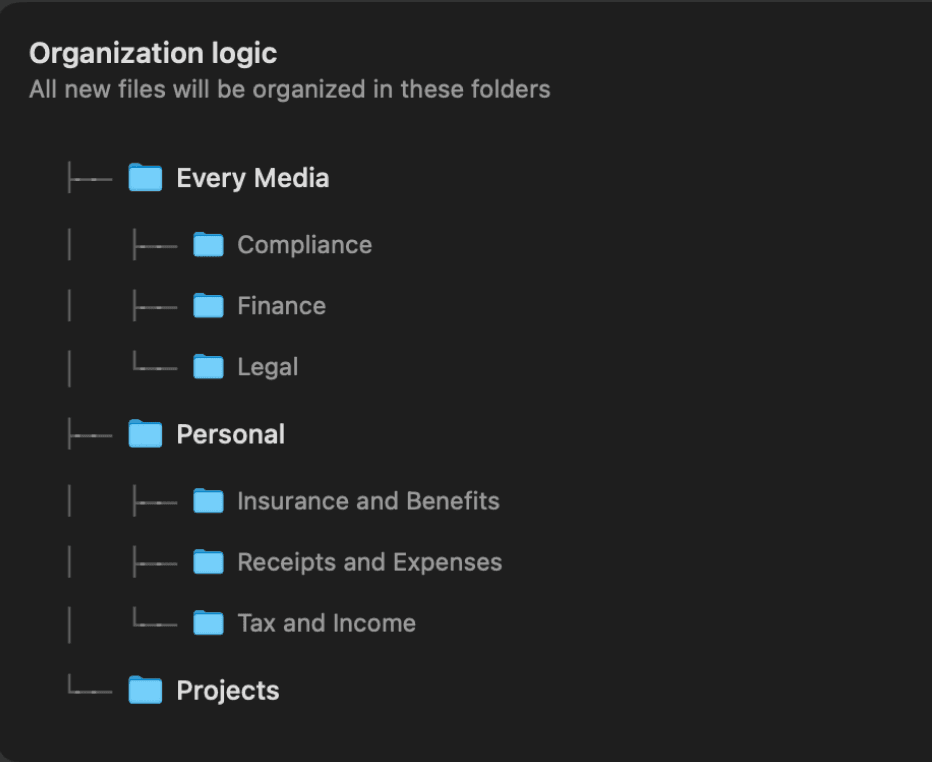The width and height of the screenshot is (932, 762).
Task: Click the Organization logic heading
Action: point(153,53)
